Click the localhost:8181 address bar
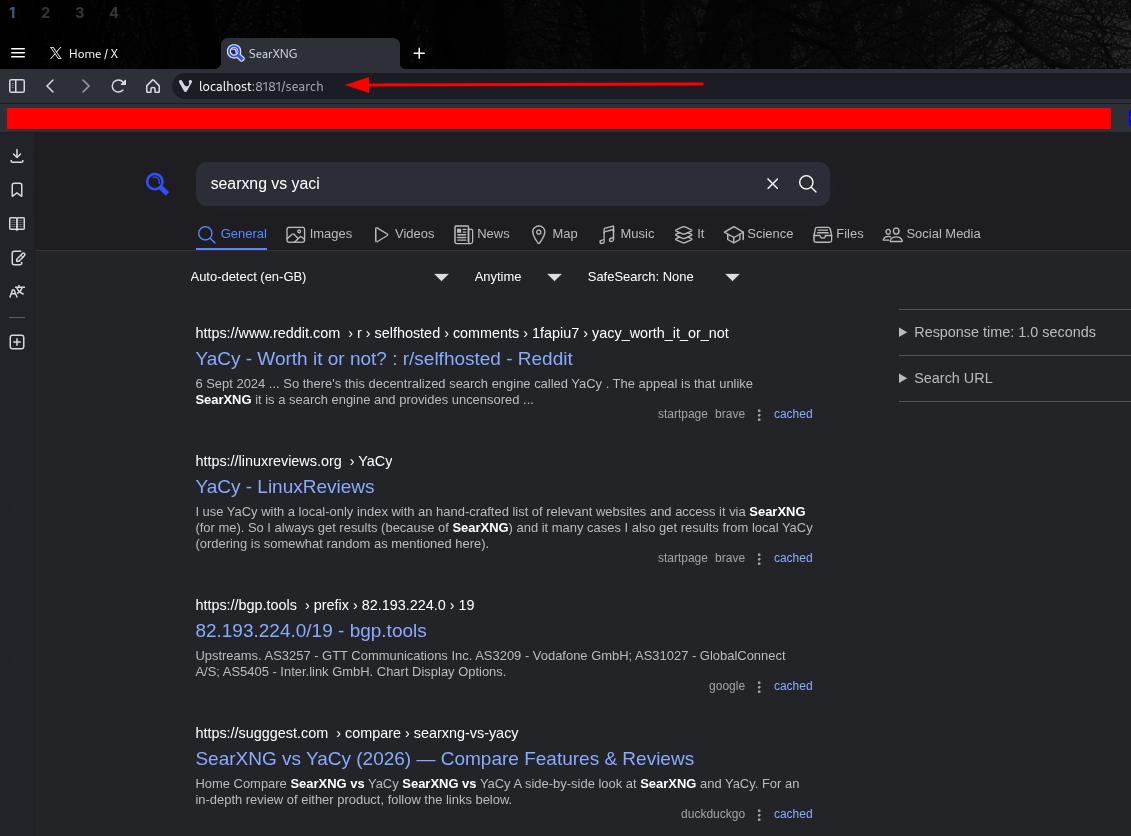1131x836 pixels. (261, 87)
